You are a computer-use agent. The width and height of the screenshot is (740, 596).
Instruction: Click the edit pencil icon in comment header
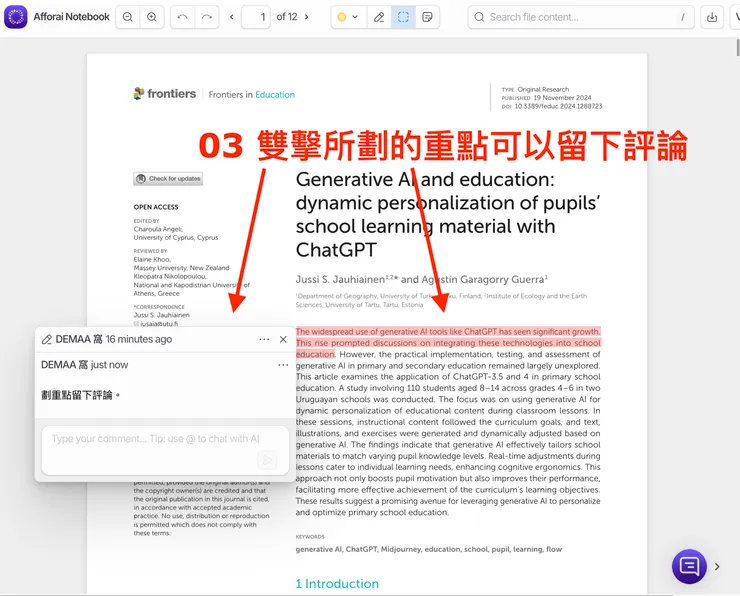click(47, 339)
